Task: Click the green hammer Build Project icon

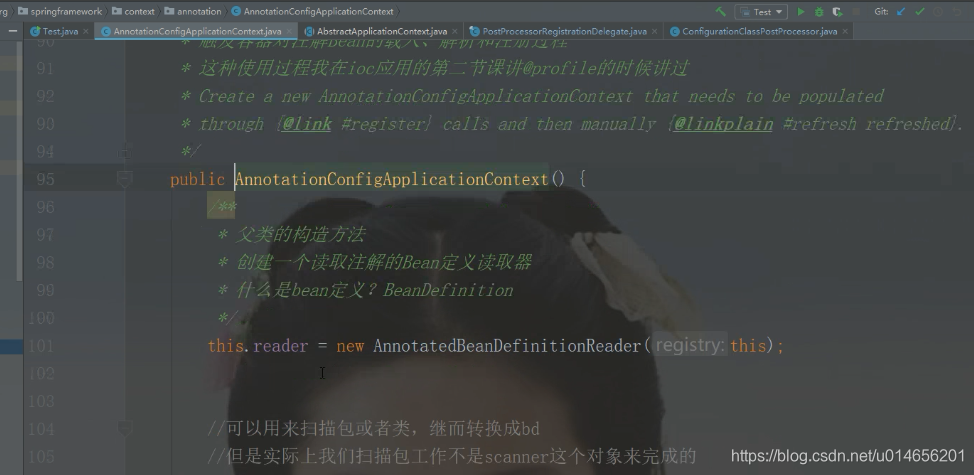Action: click(721, 11)
